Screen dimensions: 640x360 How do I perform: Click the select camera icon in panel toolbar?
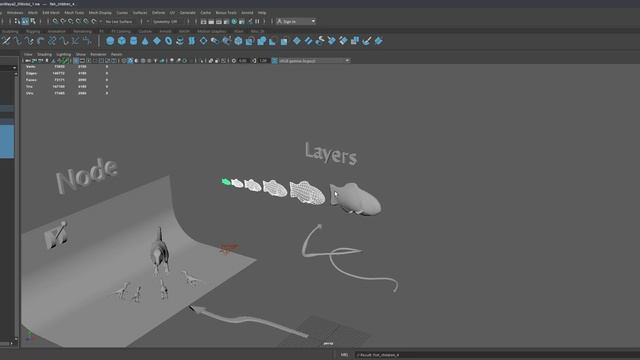pyautogui.click(x=28, y=61)
